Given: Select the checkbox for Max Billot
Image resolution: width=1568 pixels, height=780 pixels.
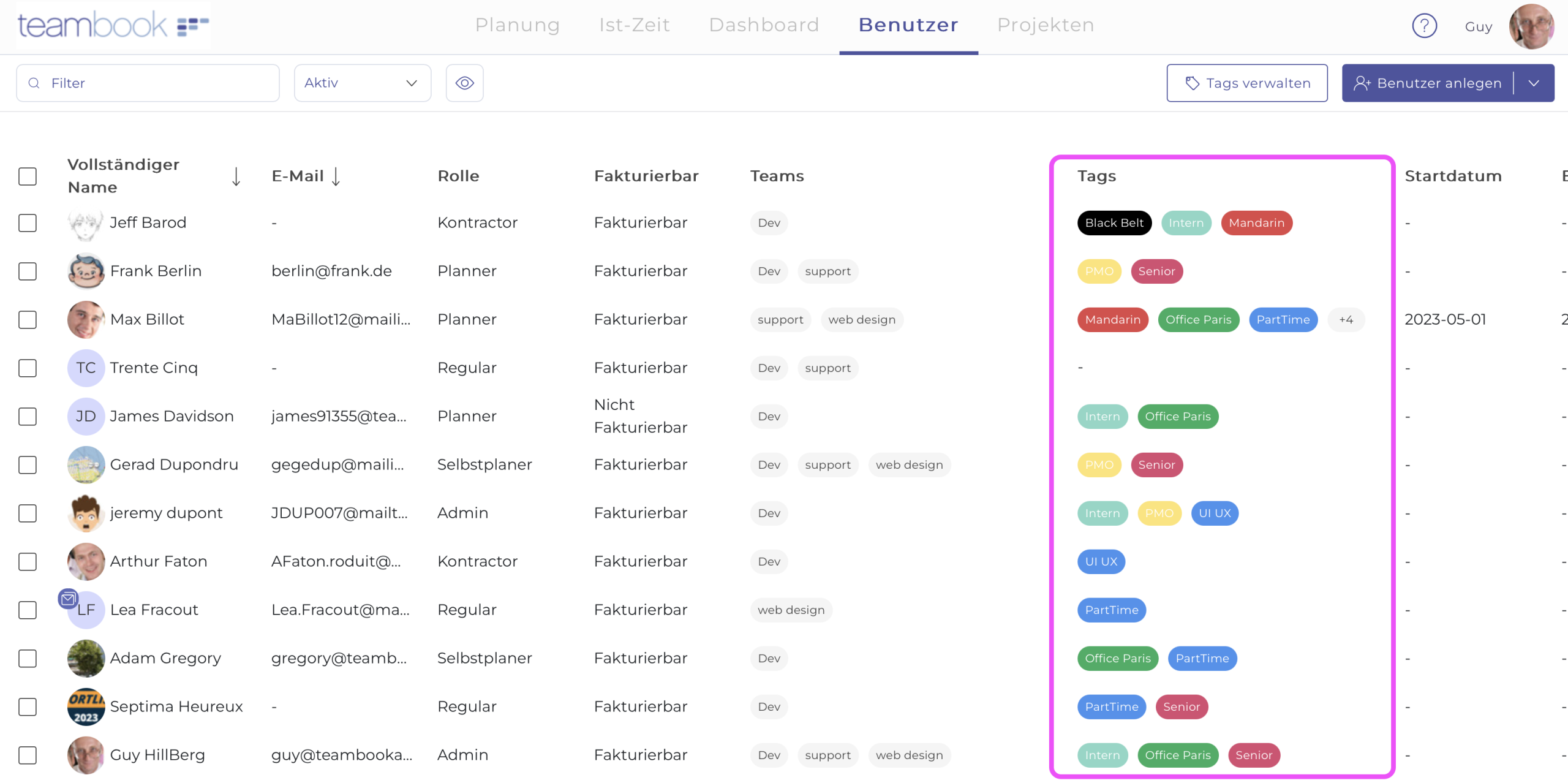Looking at the screenshot, I should [28, 320].
